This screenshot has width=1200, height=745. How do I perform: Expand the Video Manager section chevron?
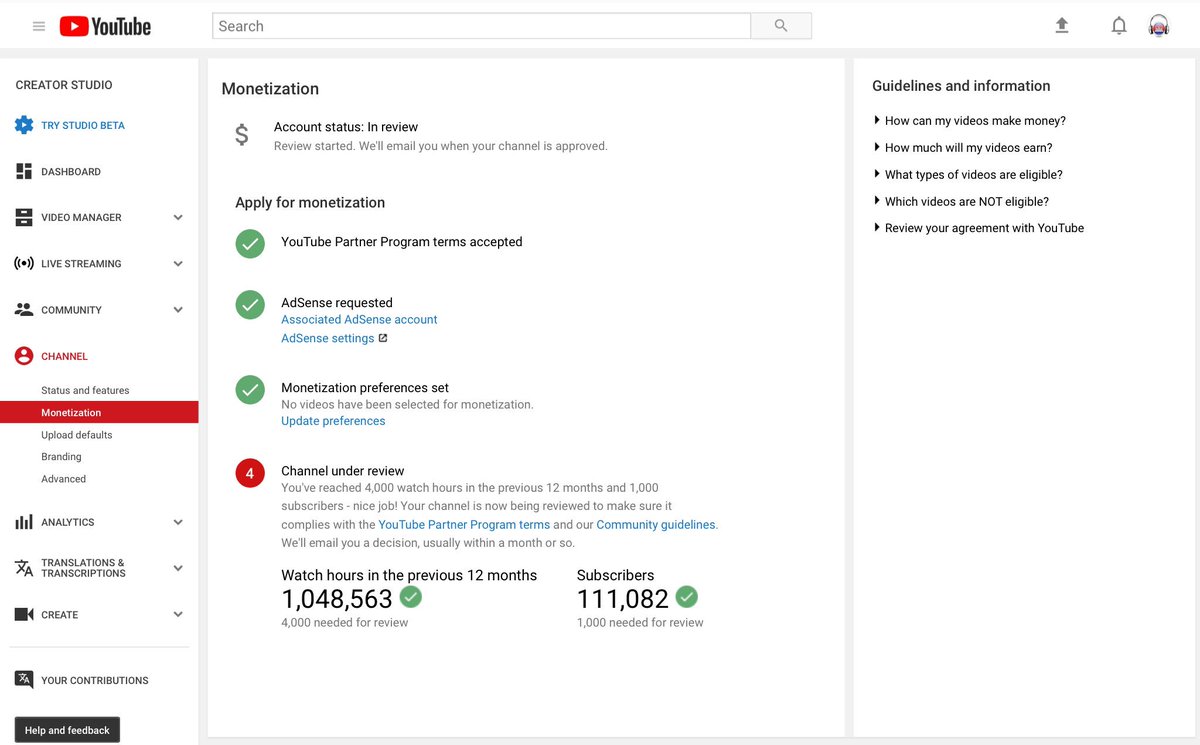pyautogui.click(x=178, y=217)
